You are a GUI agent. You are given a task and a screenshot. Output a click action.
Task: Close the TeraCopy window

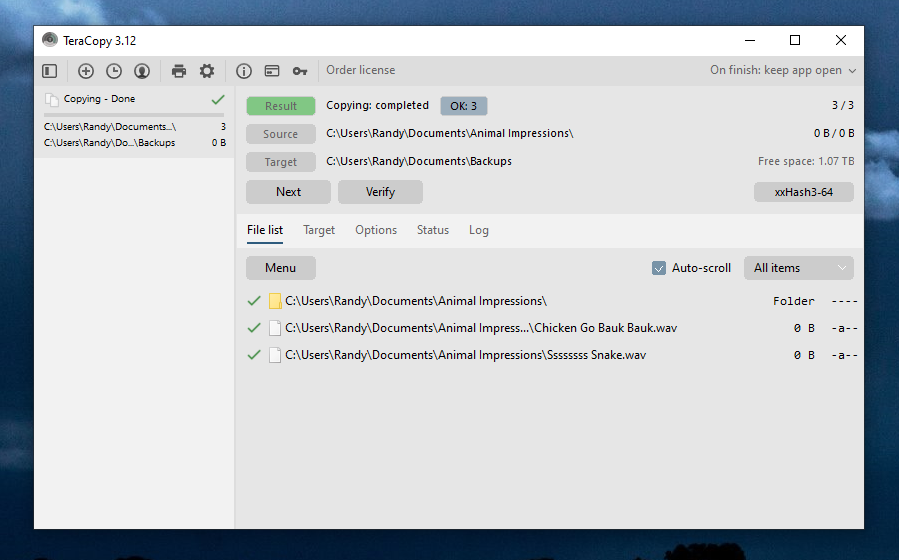click(841, 40)
